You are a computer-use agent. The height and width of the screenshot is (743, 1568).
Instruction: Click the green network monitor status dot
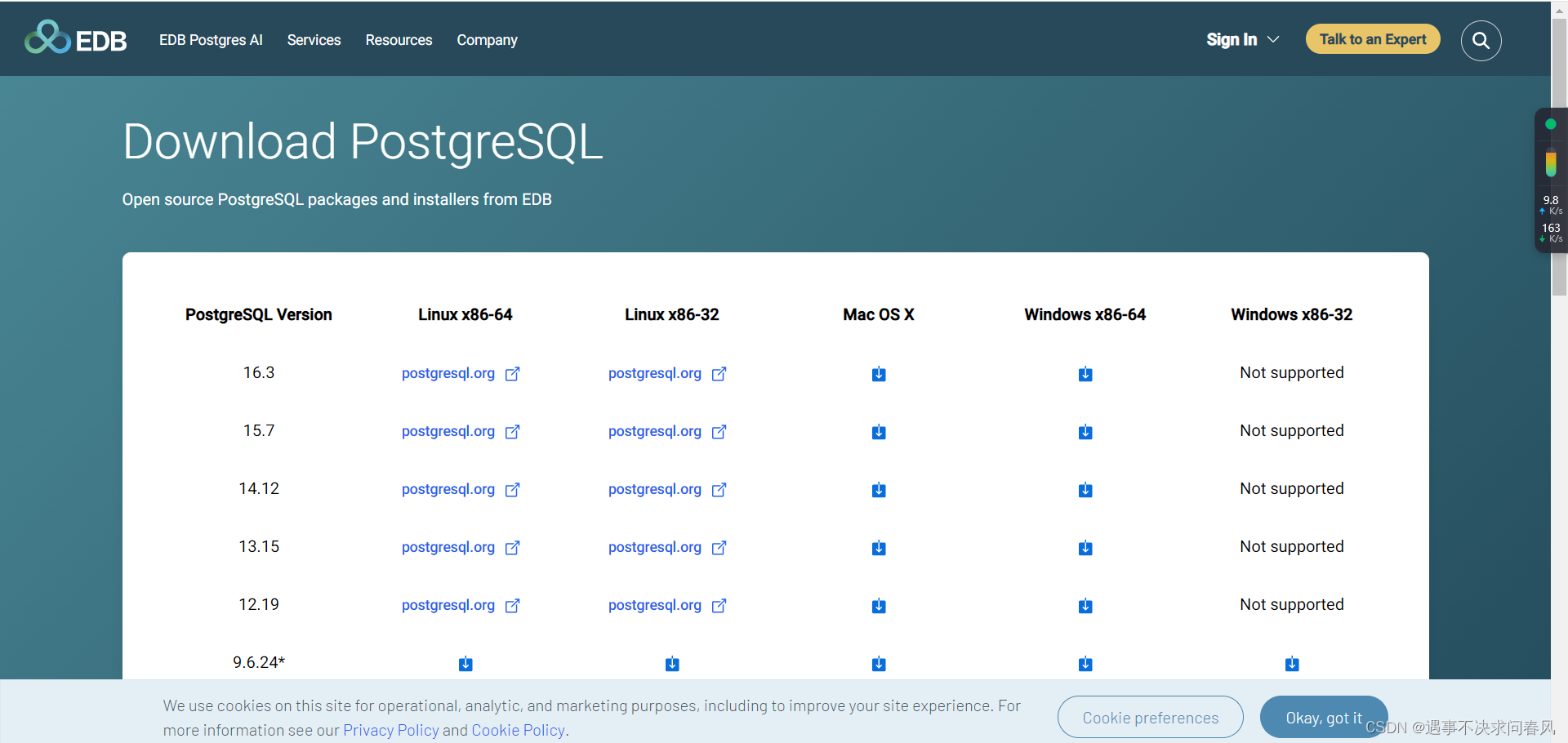click(x=1550, y=124)
